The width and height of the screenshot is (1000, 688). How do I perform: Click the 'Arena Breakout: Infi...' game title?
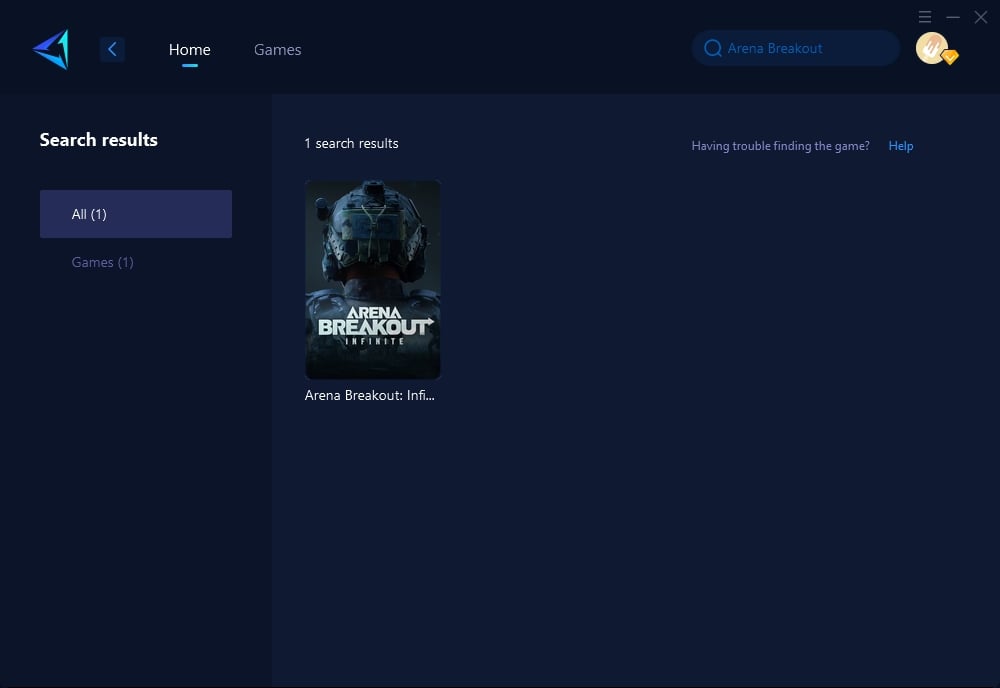coord(370,395)
